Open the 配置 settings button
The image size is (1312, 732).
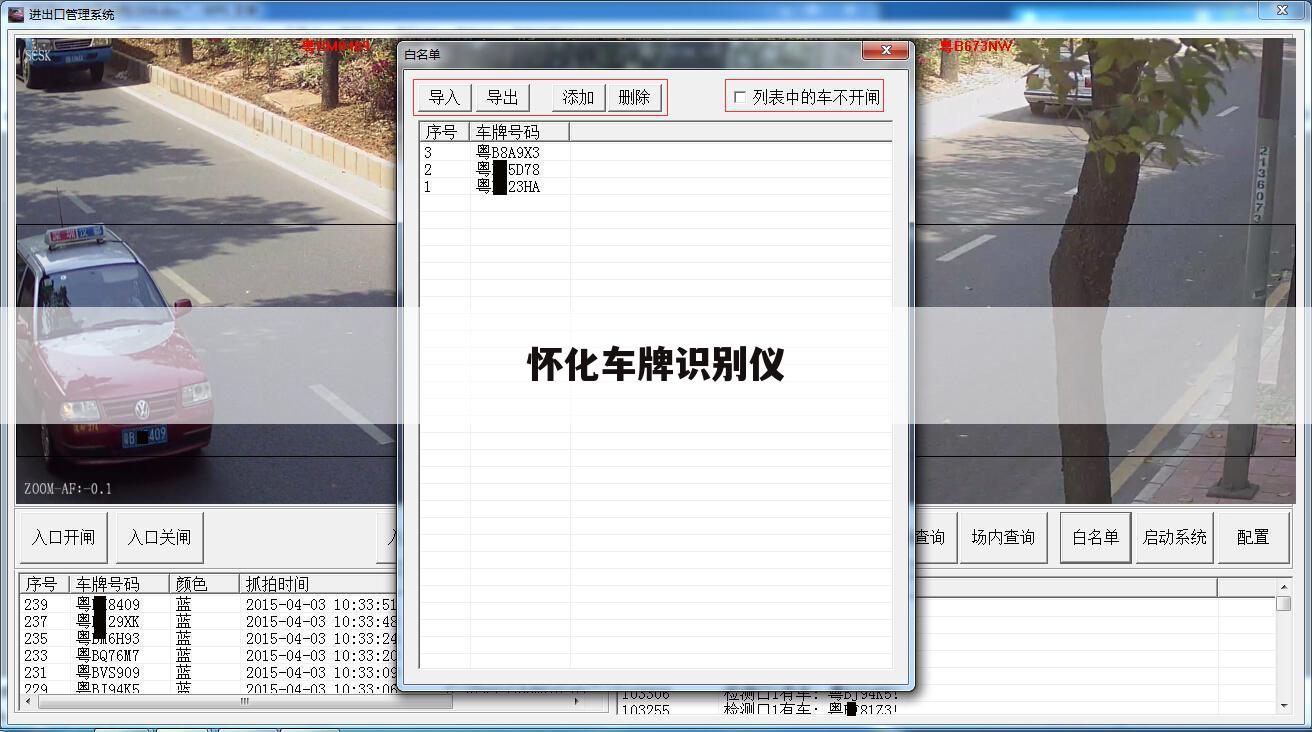[1253, 538]
